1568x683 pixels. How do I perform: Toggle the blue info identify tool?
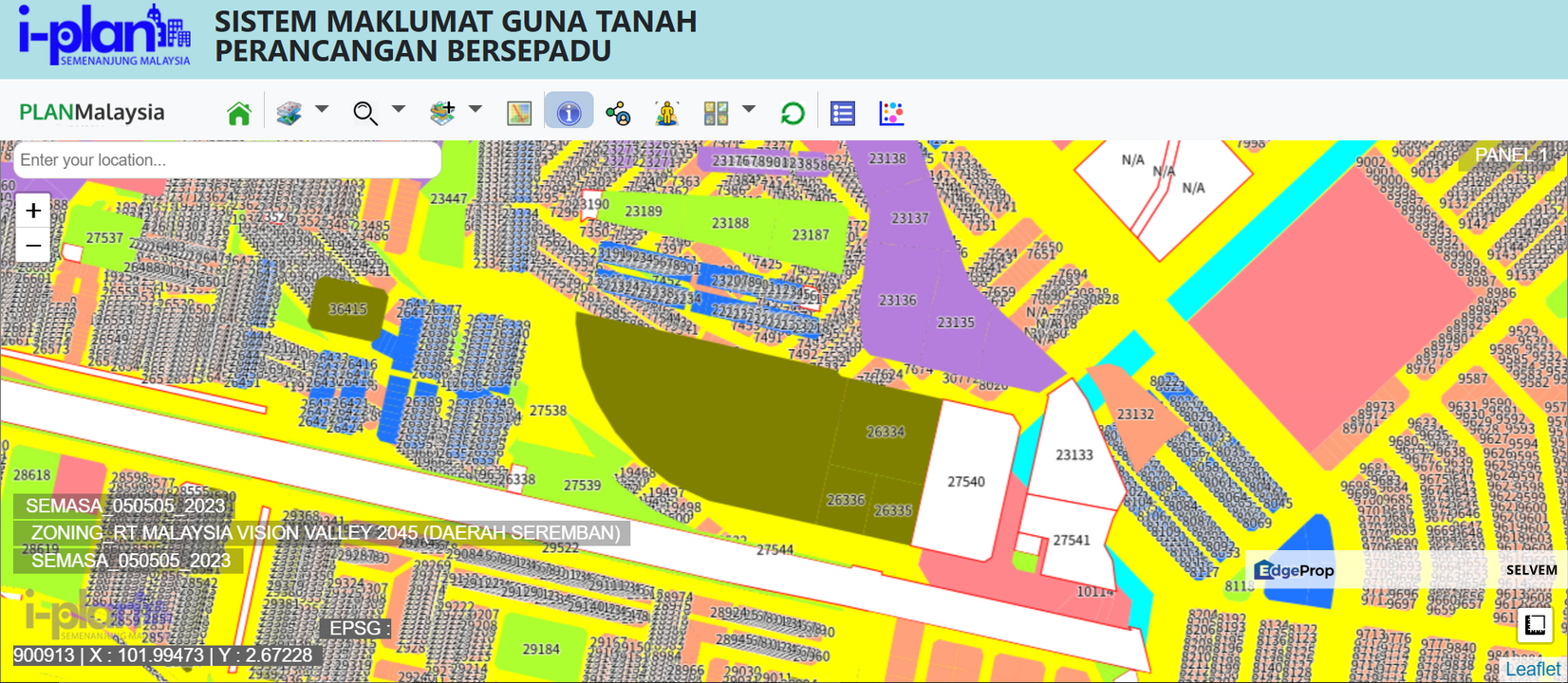(569, 113)
